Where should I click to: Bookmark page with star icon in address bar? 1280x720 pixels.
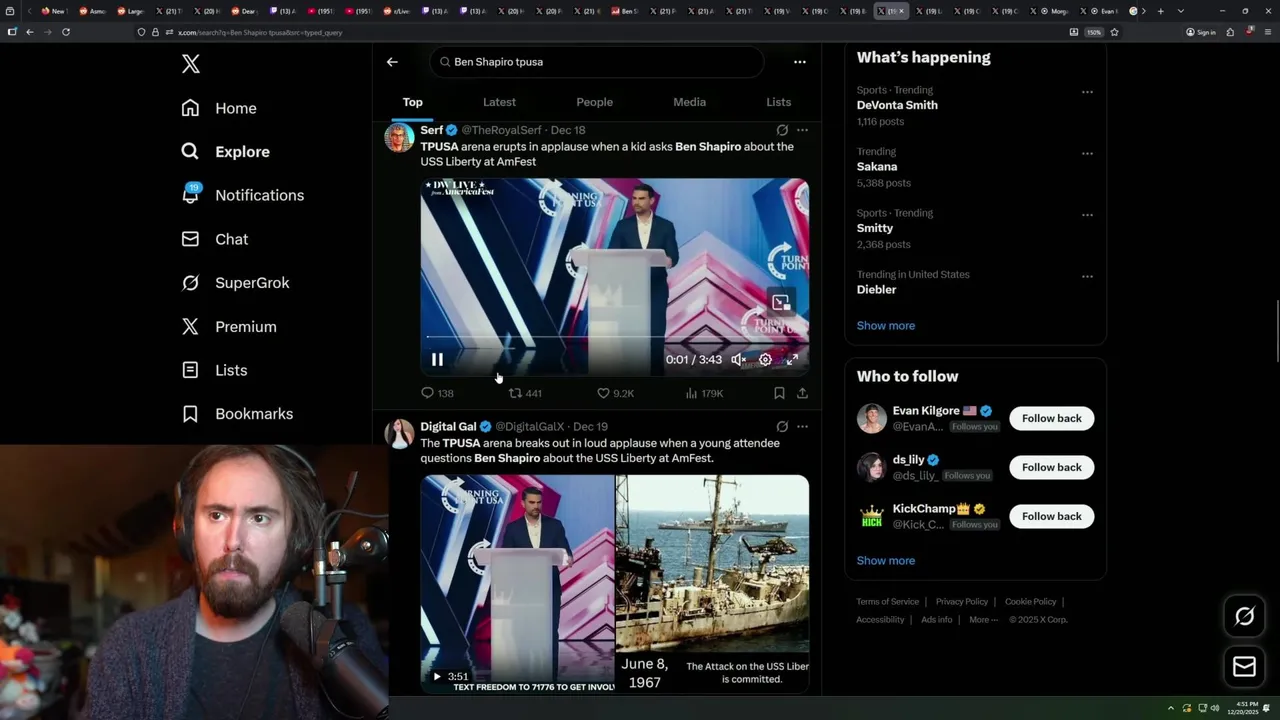click(1114, 32)
